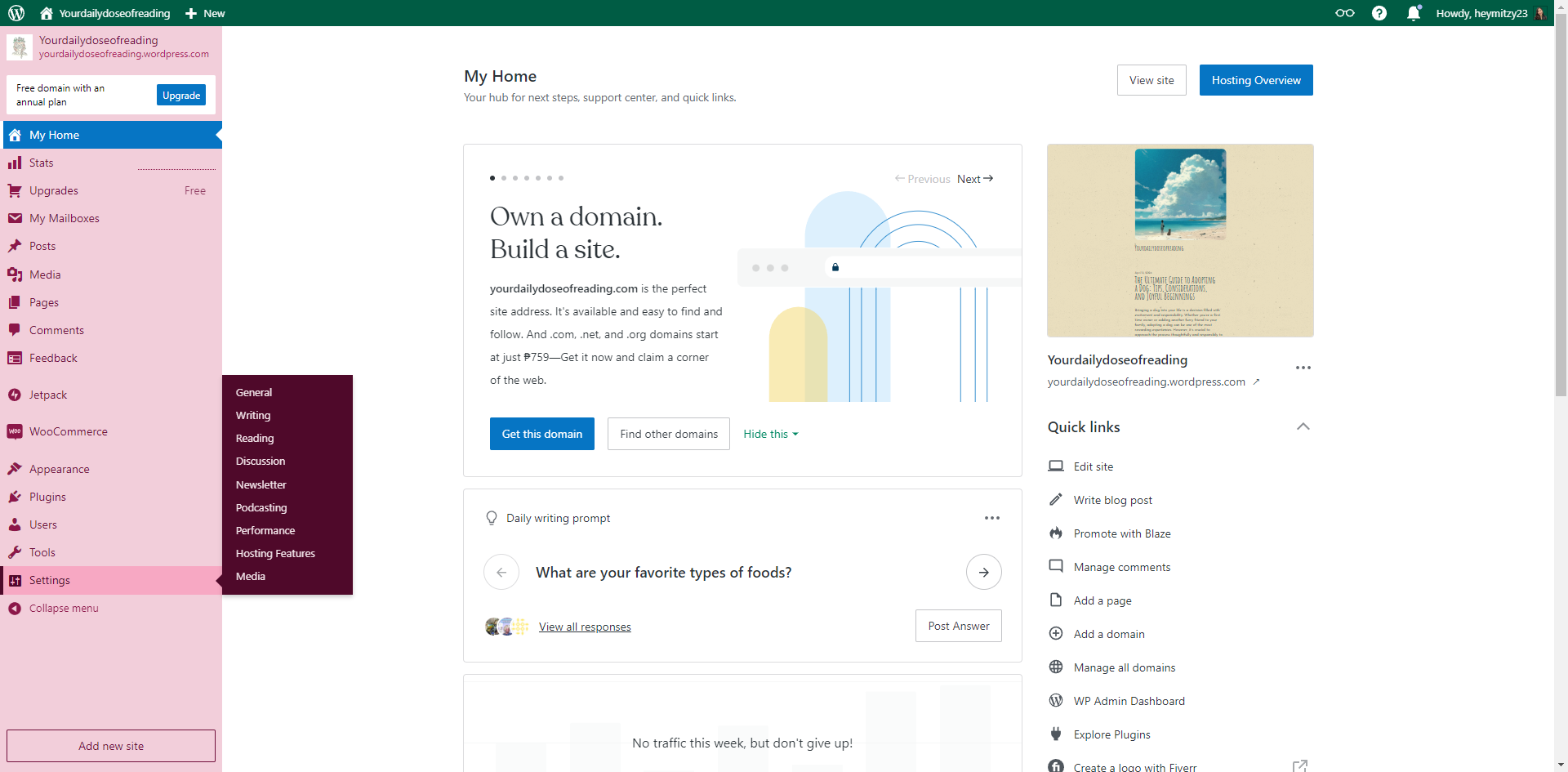The image size is (1568, 772).
Task: Open the General settings submenu item
Action: (x=254, y=392)
